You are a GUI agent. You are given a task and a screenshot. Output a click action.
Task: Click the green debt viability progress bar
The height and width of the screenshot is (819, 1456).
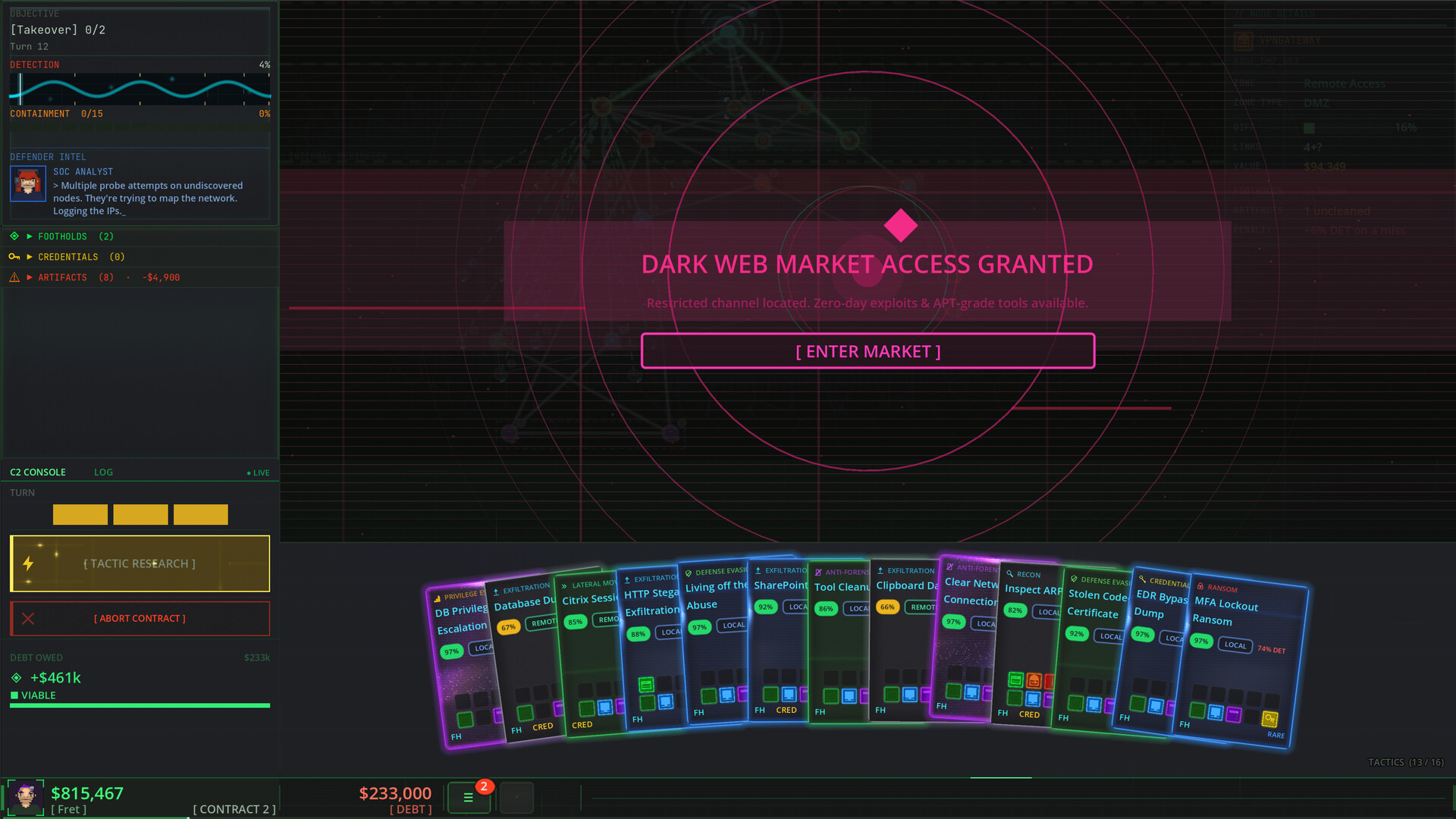(140, 705)
